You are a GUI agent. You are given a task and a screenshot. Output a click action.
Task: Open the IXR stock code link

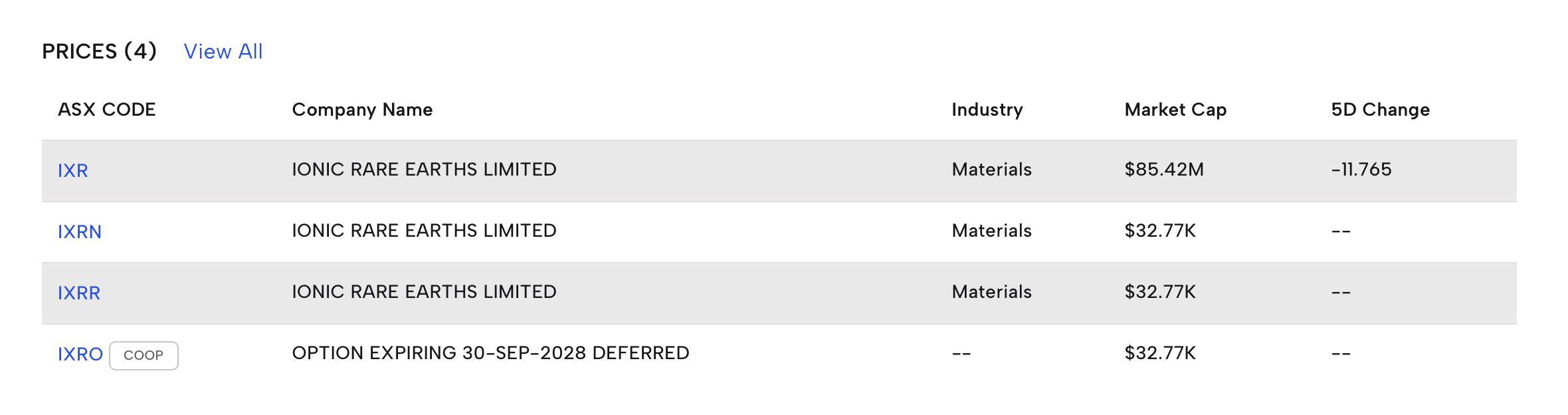point(73,171)
